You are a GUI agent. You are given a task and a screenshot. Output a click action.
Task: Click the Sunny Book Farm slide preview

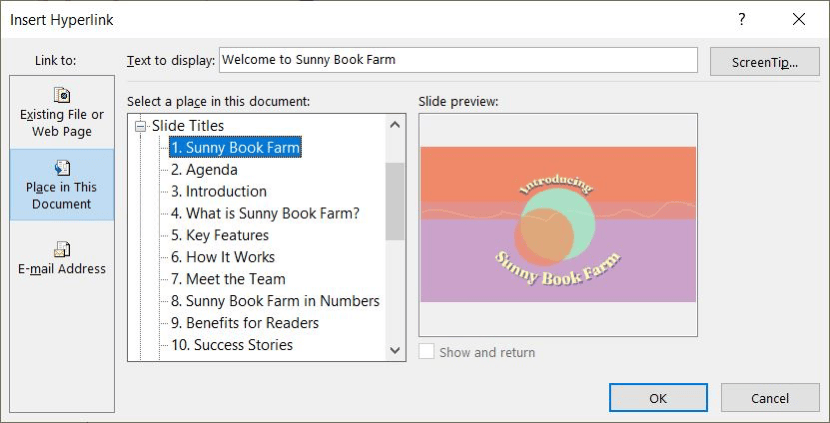pyautogui.click(x=558, y=224)
